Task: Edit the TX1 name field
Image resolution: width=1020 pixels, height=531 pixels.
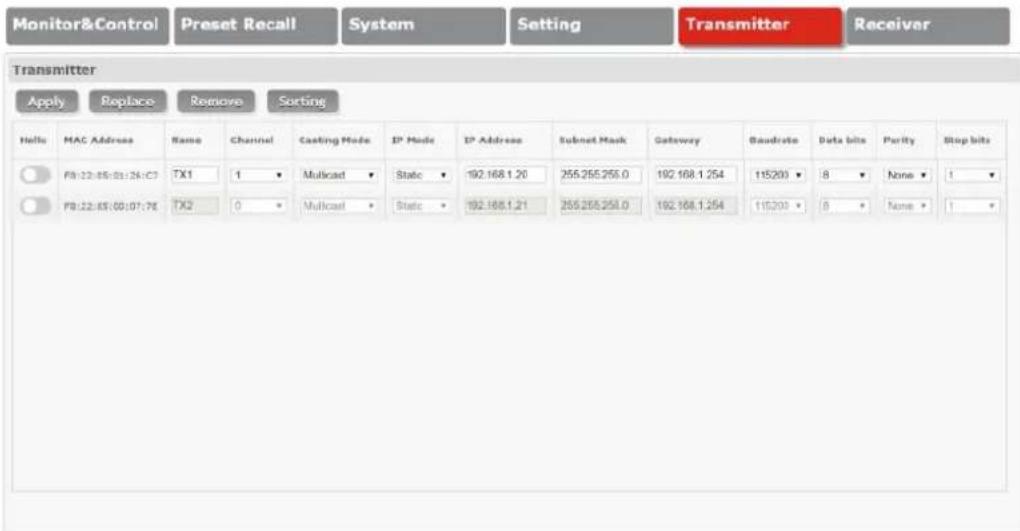Action: (x=195, y=174)
